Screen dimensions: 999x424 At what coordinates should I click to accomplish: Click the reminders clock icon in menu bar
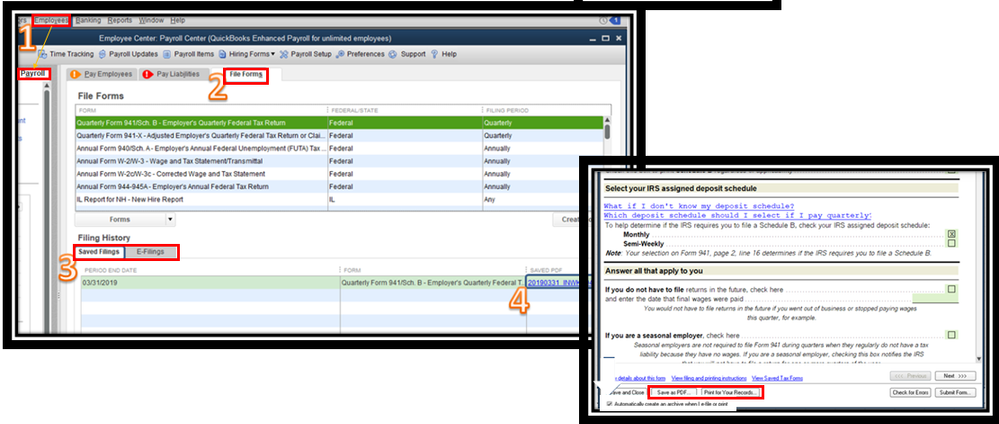pyautogui.click(x=603, y=20)
